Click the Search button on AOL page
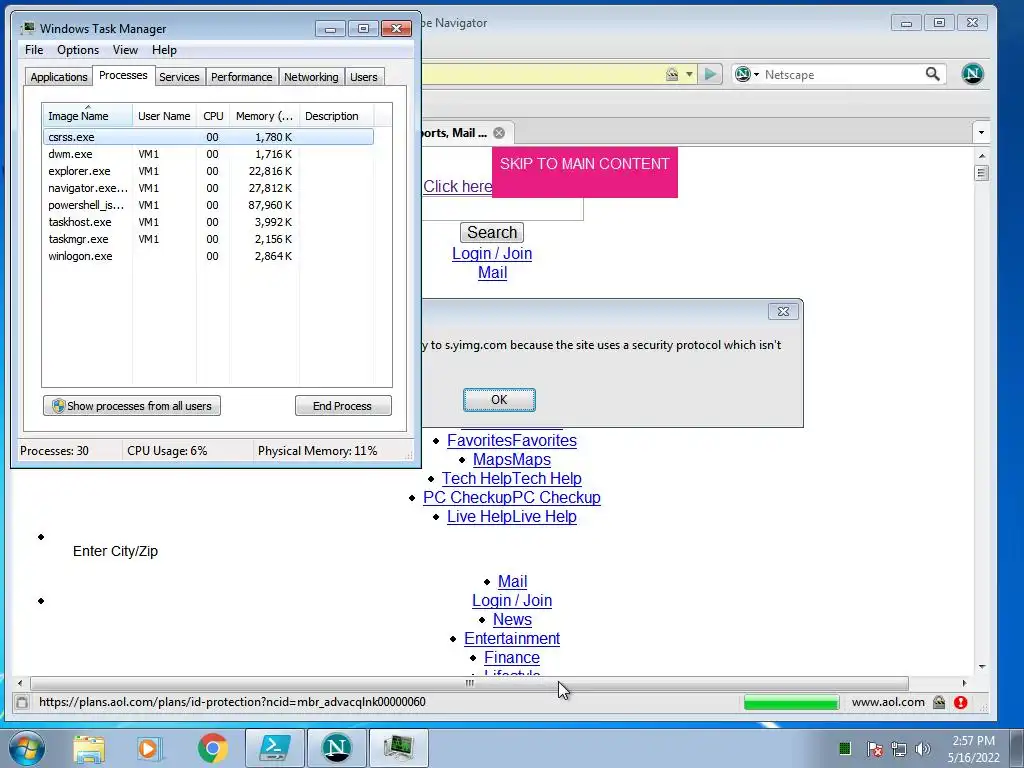This screenshot has height=768, width=1024. [492, 232]
